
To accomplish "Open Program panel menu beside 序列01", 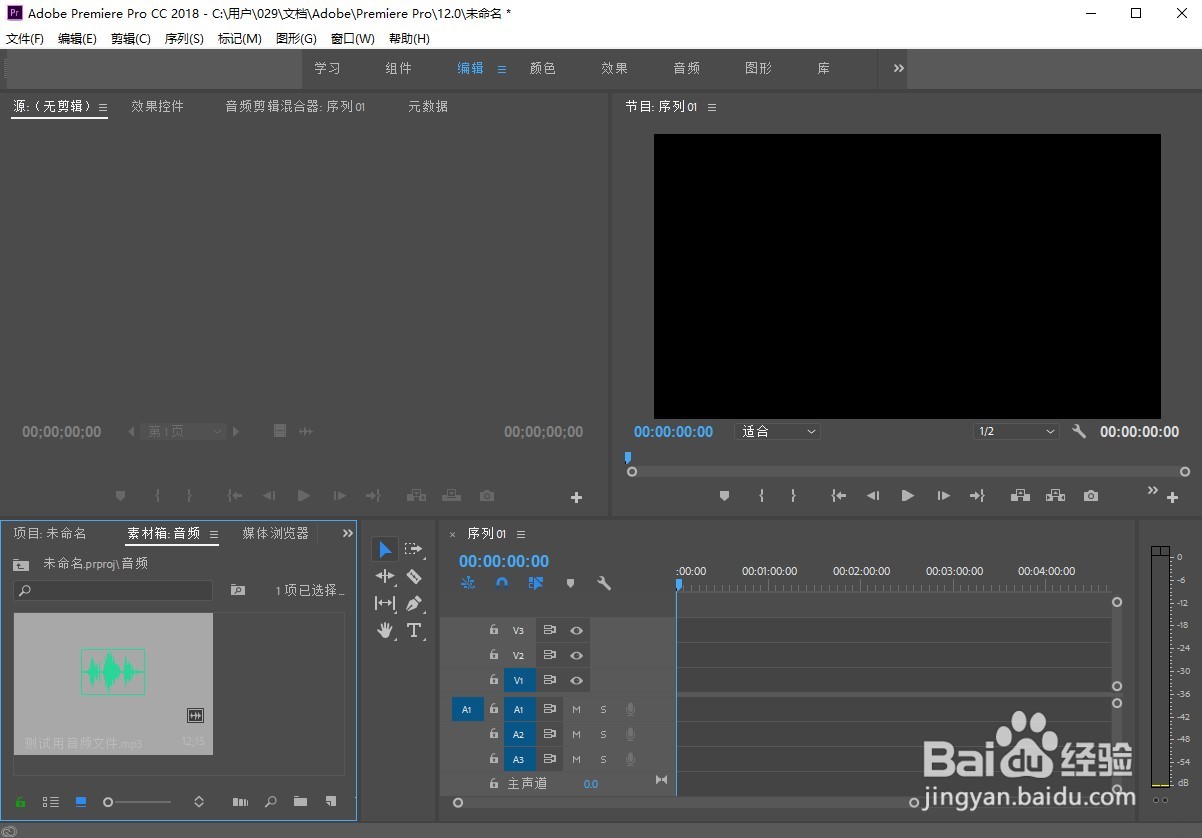I will pos(712,107).
